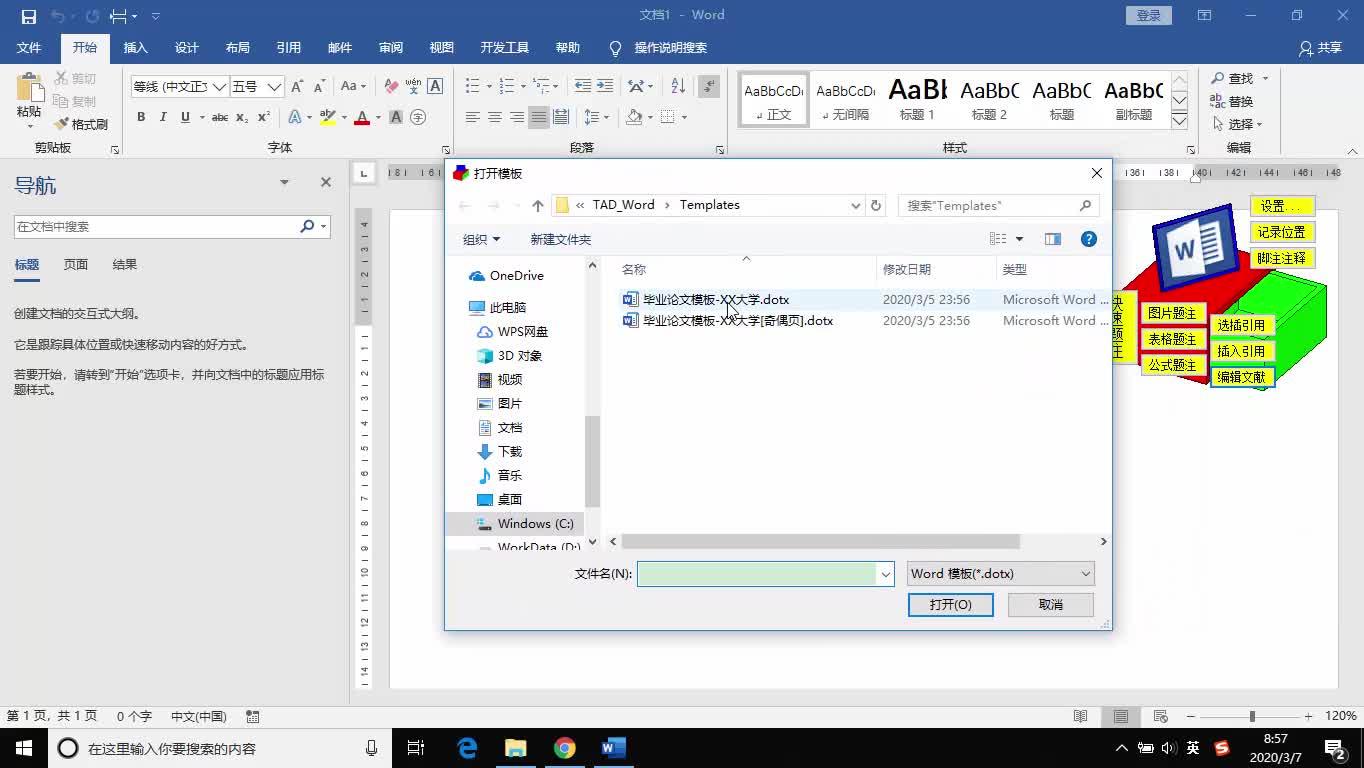The width and height of the screenshot is (1364, 768).
Task: Switch to the 设计 ribbon tab
Action: (x=186, y=47)
